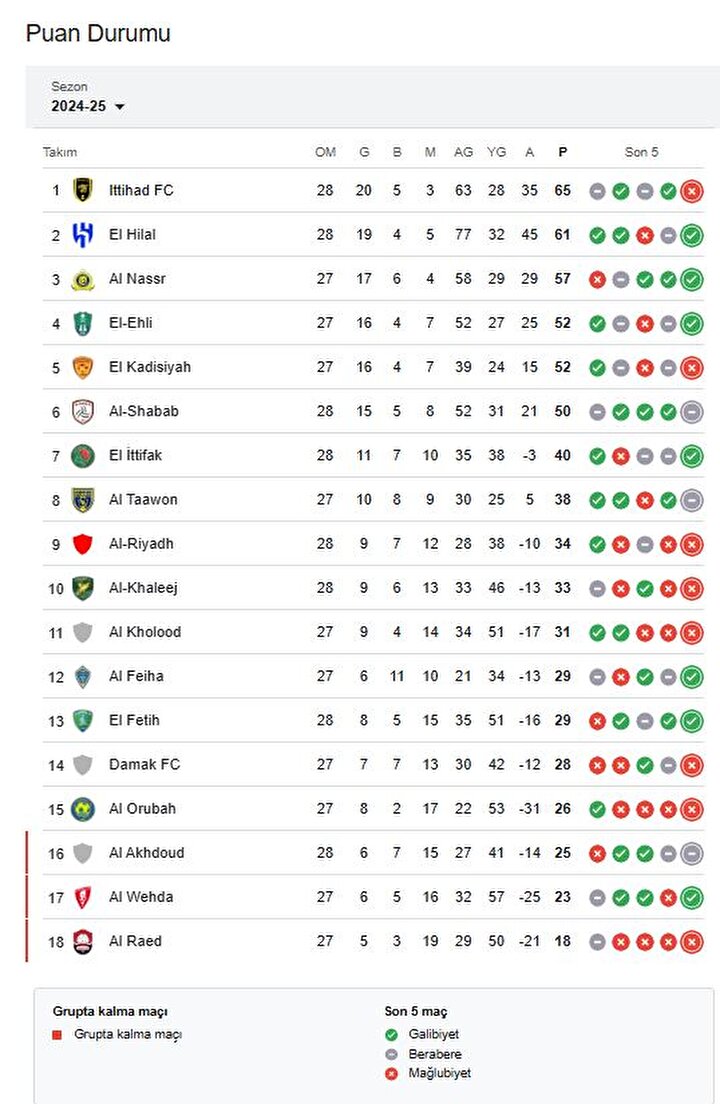Select the Al Nassr team logo
The height and width of the screenshot is (1104, 720).
[83, 280]
